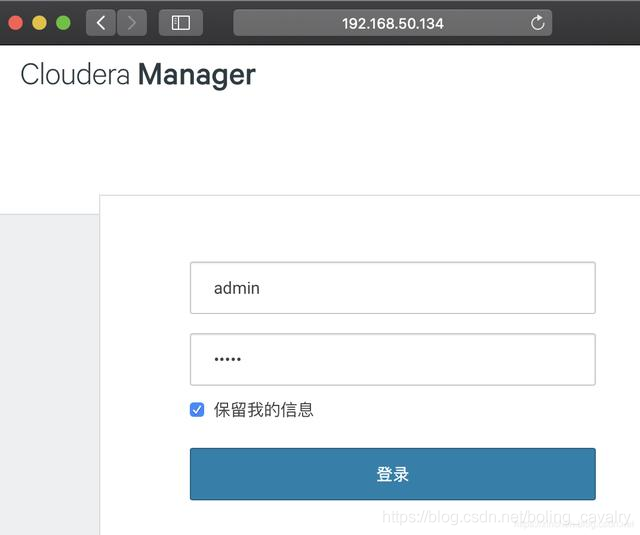This screenshot has width=640, height=535.
Task: Show the Safari sidebar panel
Action: tap(181, 23)
